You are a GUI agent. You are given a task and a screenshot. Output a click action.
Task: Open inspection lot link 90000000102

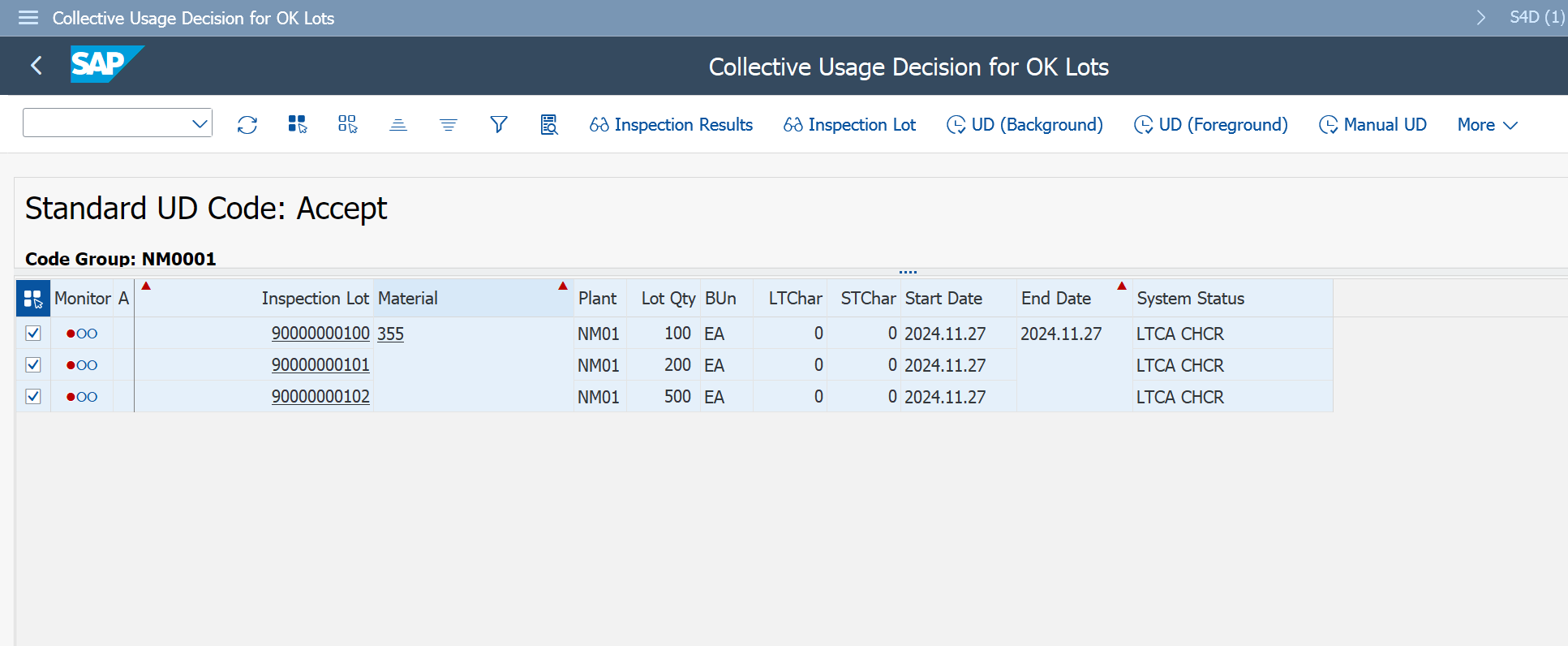(320, 397)
